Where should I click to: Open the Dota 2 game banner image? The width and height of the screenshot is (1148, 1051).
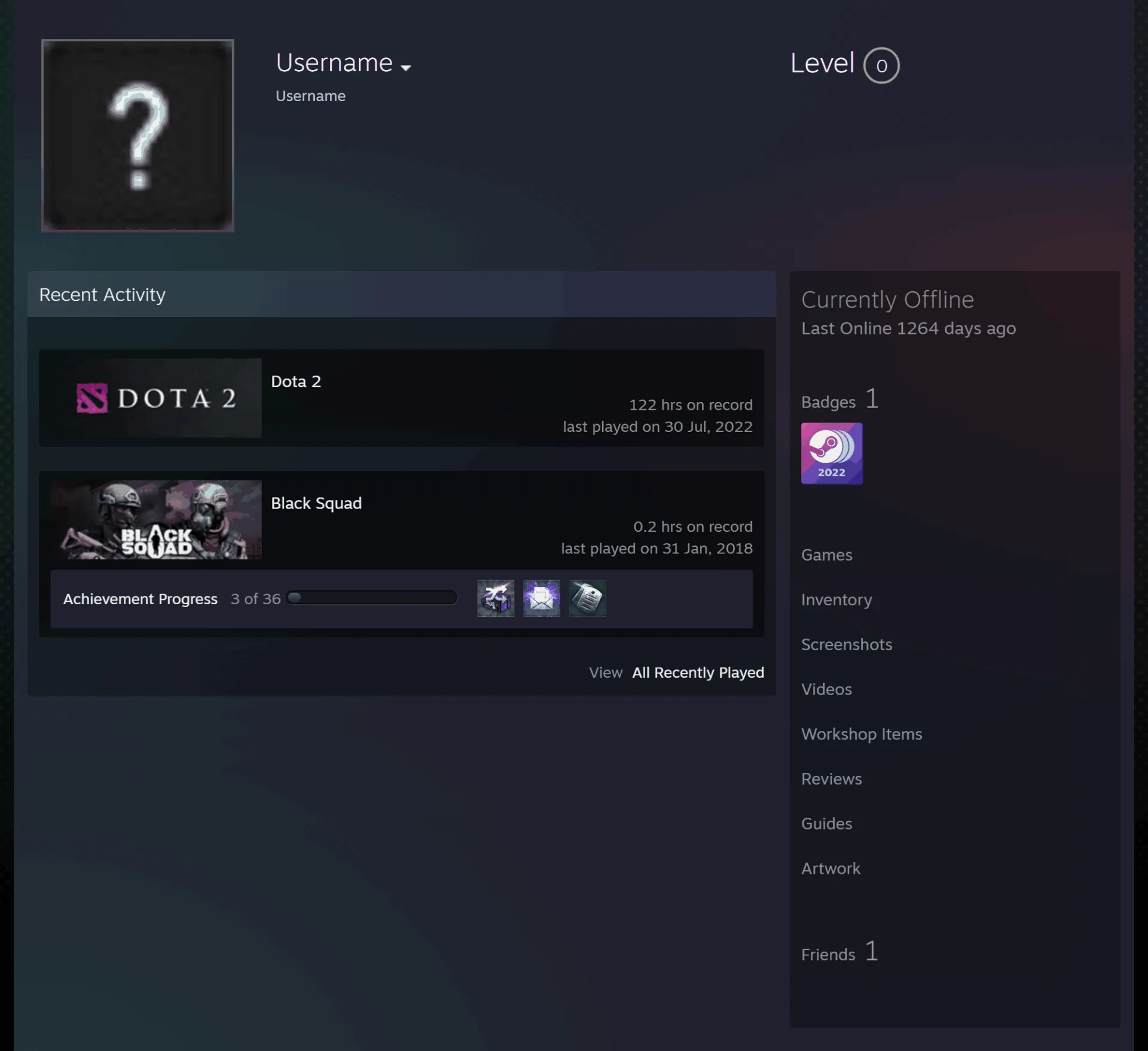[156, 398]
